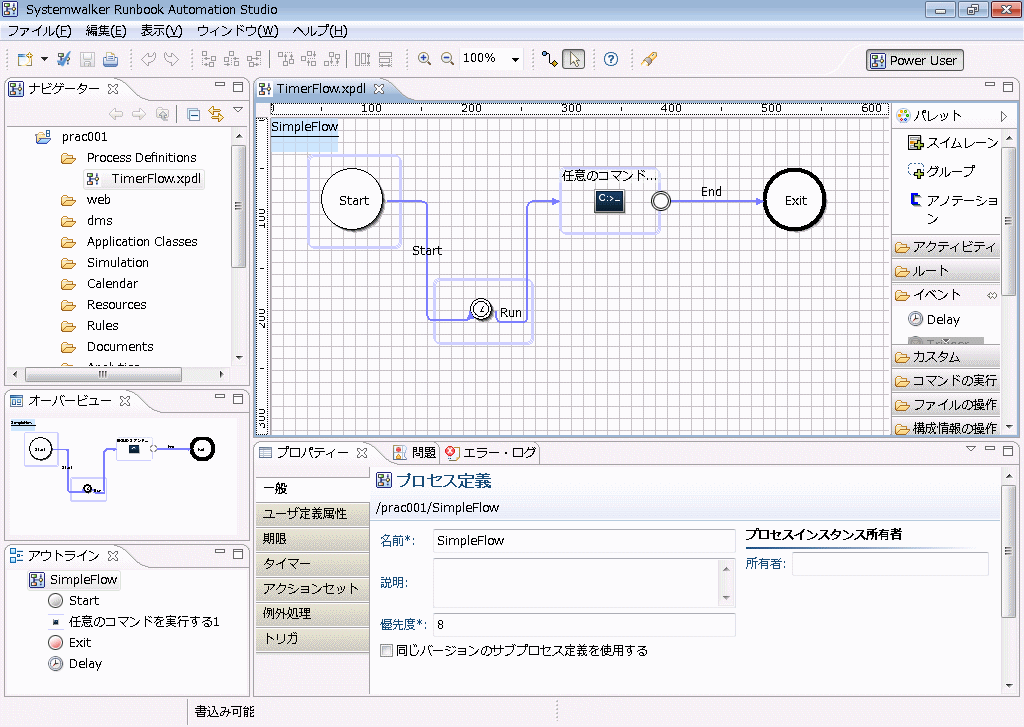Viewport: 1024px width, 727px height.
Task: Expand the アクティビティ palette drawer
Action: (946, 246)
